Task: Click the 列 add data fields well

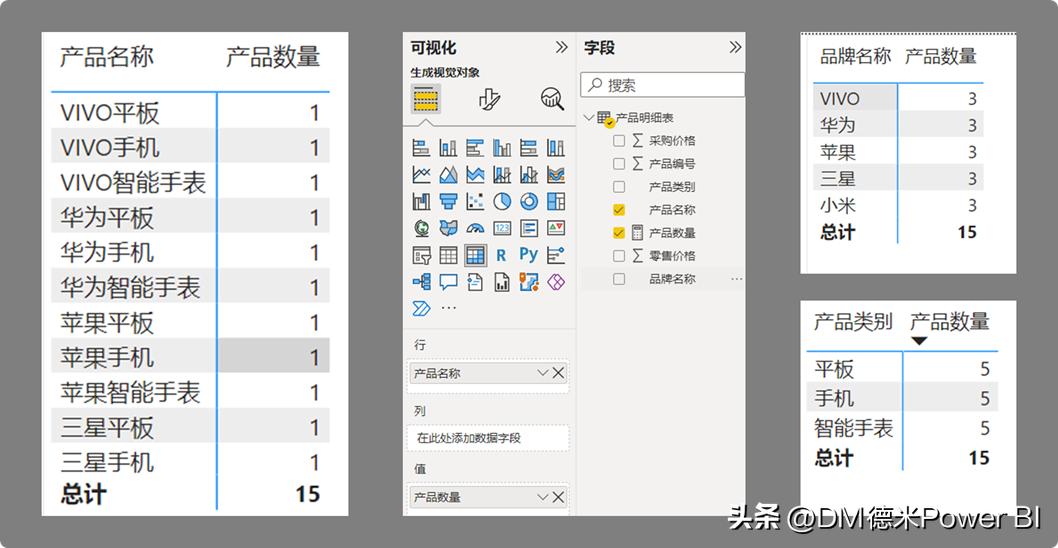Action: (x=489, y=438)
